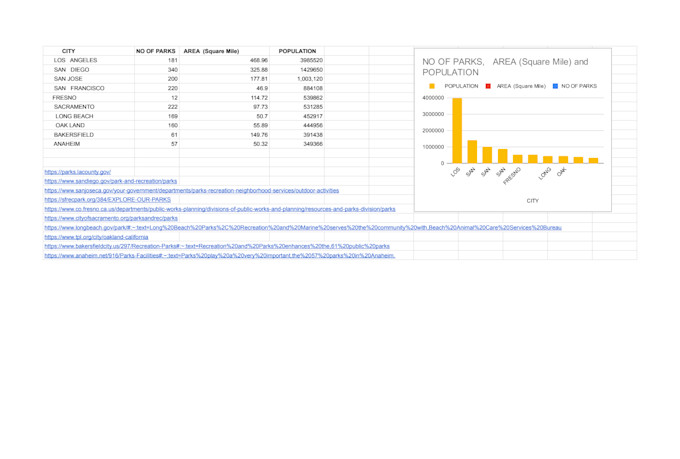Select area value 468.96 cell
Image resolution: width=680 pixels, height=459 pixels.
pyautogui.click(x=224, y=60)
